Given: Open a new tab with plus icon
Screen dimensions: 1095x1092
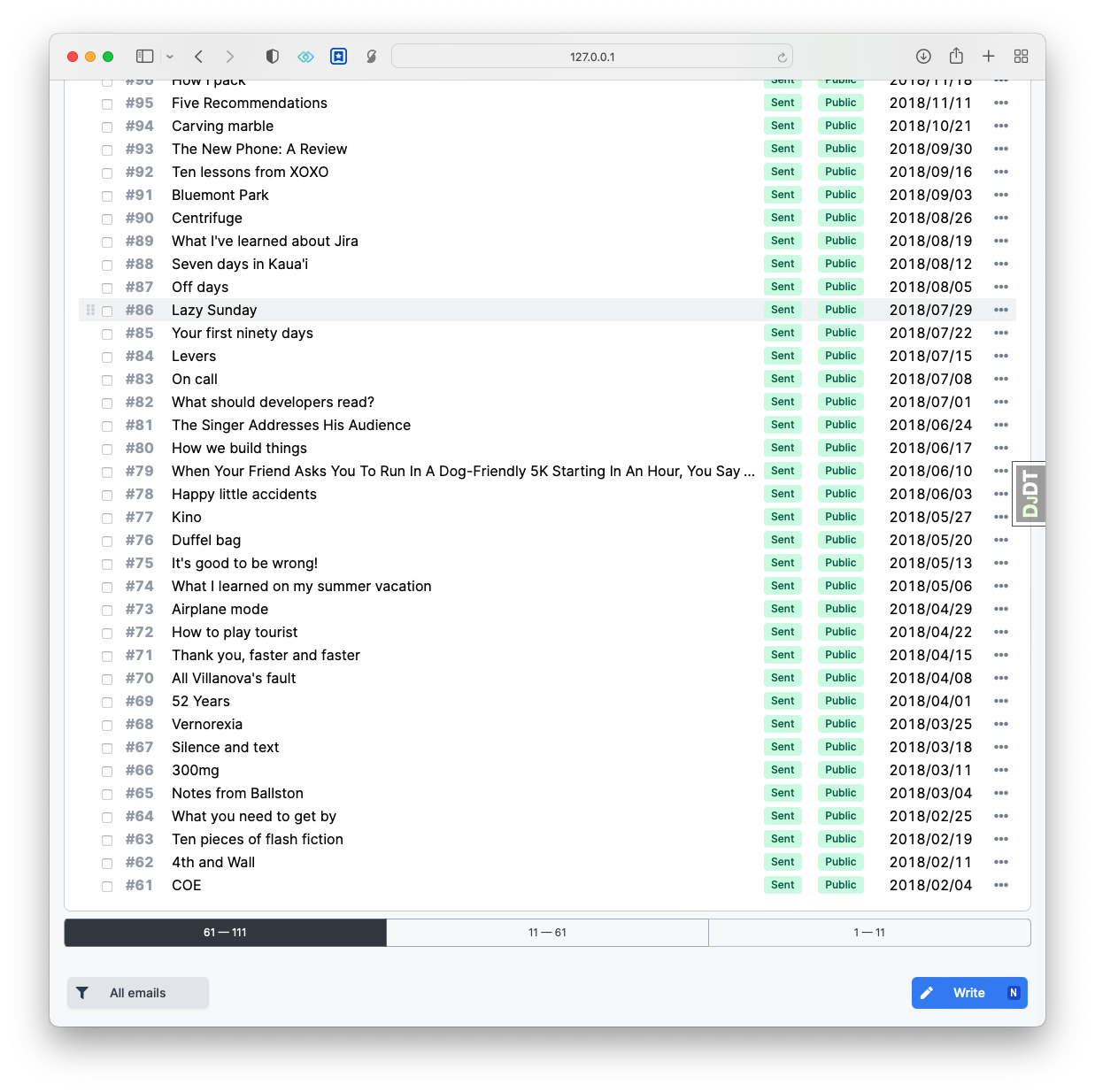Looking at the screenshot, I should [x=989, y=57].
